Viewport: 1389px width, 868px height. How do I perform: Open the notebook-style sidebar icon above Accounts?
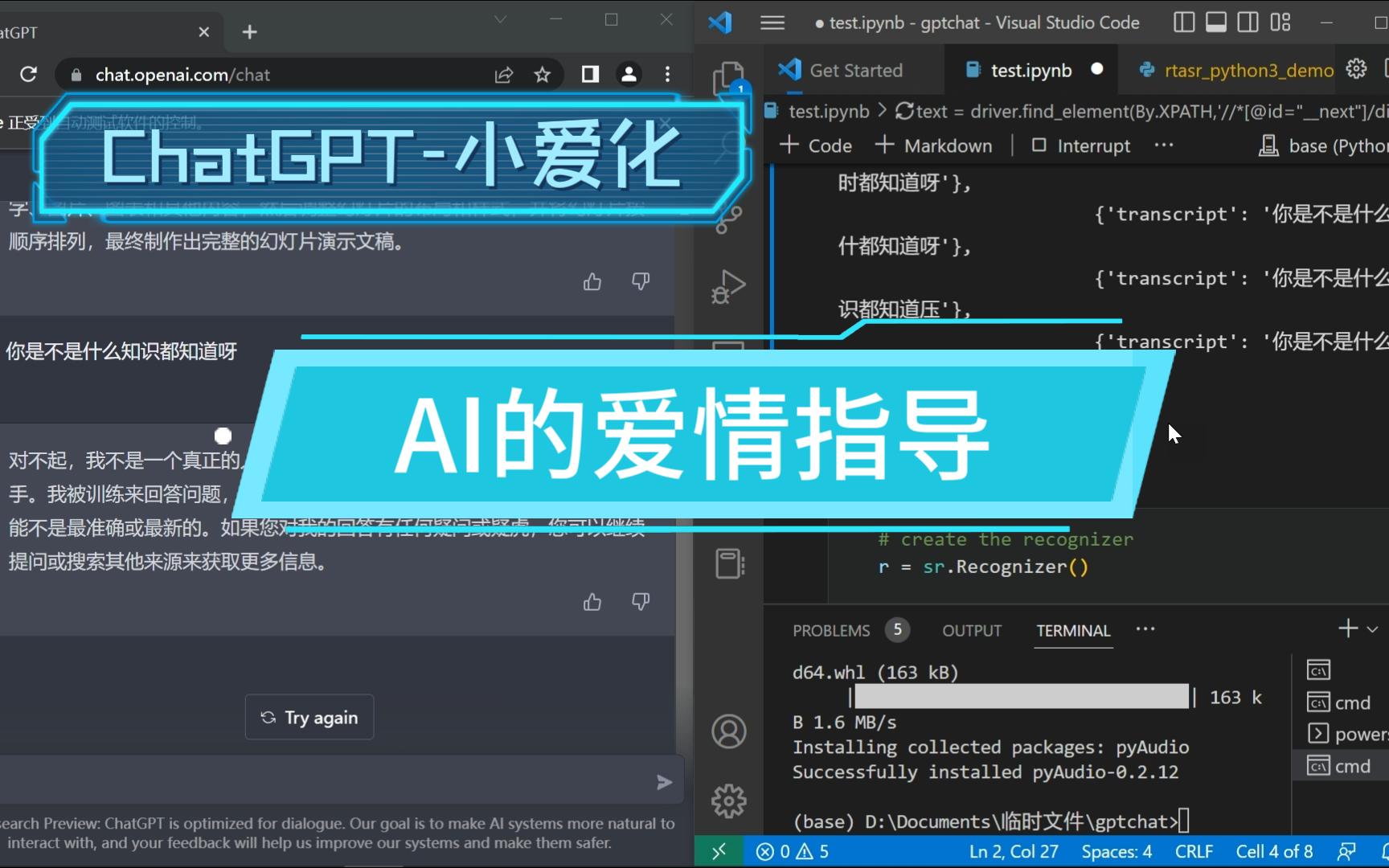[729, 563]
